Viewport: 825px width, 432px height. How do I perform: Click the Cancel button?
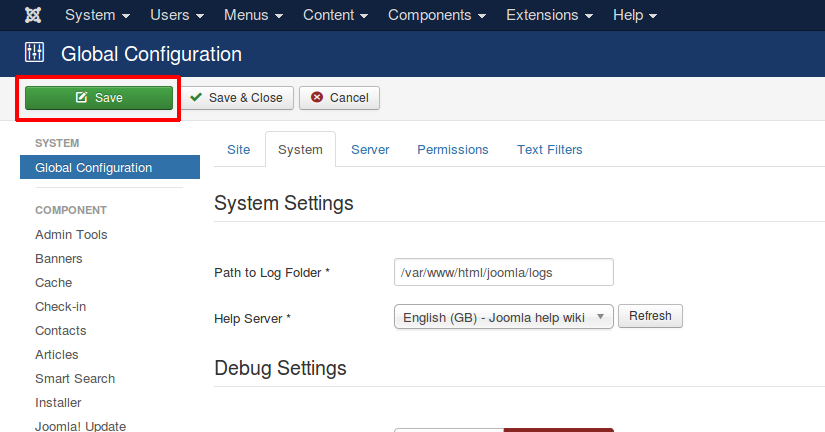tap(339, 98)
